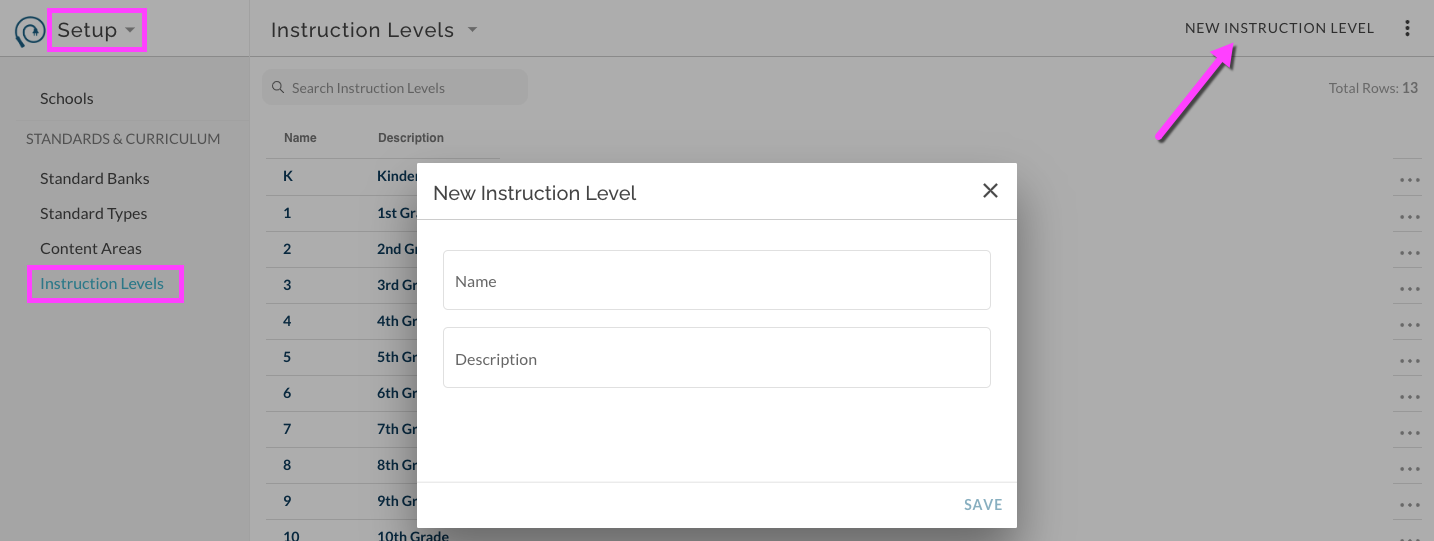
Task: Click the name cell 6
Action: (287, 393)
